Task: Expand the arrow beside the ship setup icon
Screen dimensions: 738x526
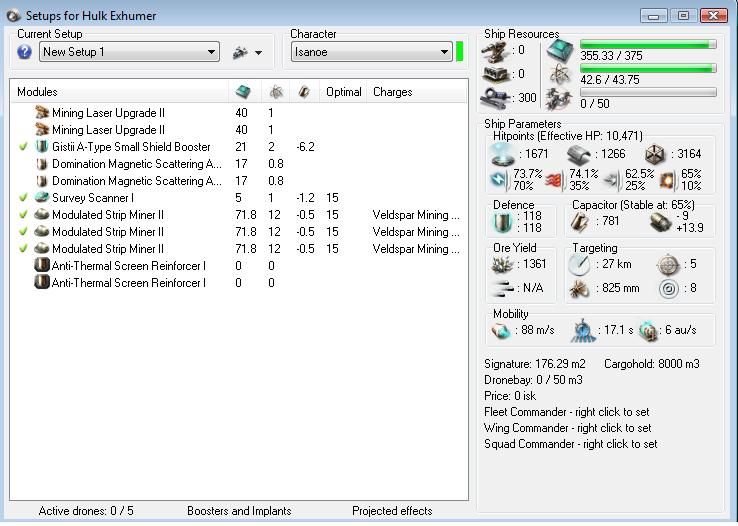Action: click(x=259, y=53)
